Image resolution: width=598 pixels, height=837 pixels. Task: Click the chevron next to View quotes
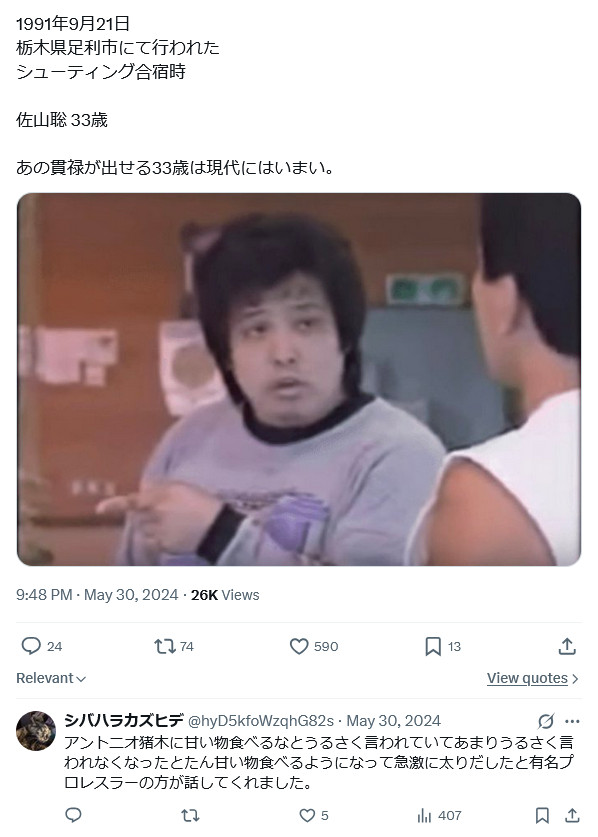pyautogui.click(x=575, y=678)
